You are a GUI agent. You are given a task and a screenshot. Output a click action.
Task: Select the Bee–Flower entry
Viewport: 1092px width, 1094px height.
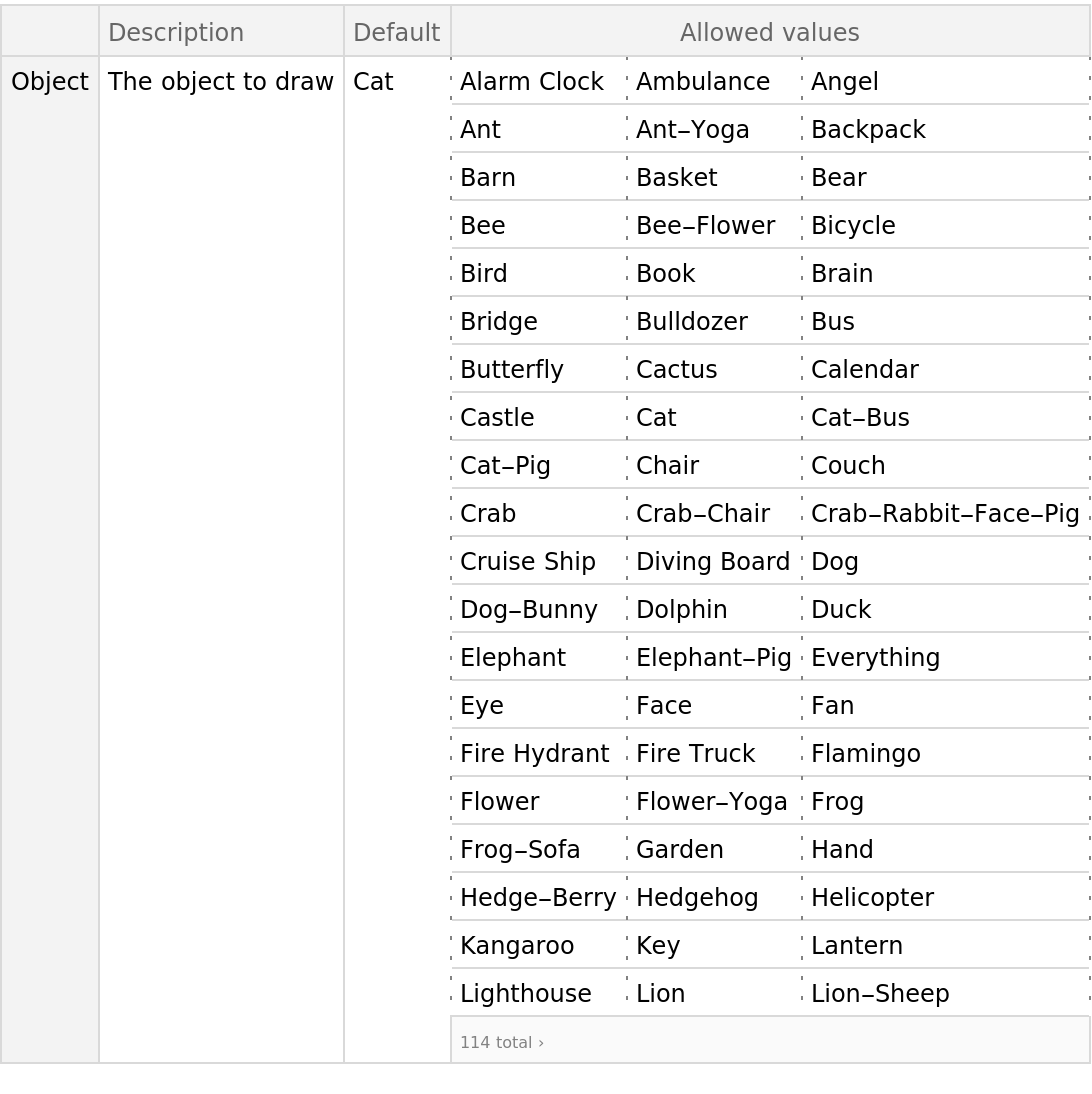(x=705, y=225)
